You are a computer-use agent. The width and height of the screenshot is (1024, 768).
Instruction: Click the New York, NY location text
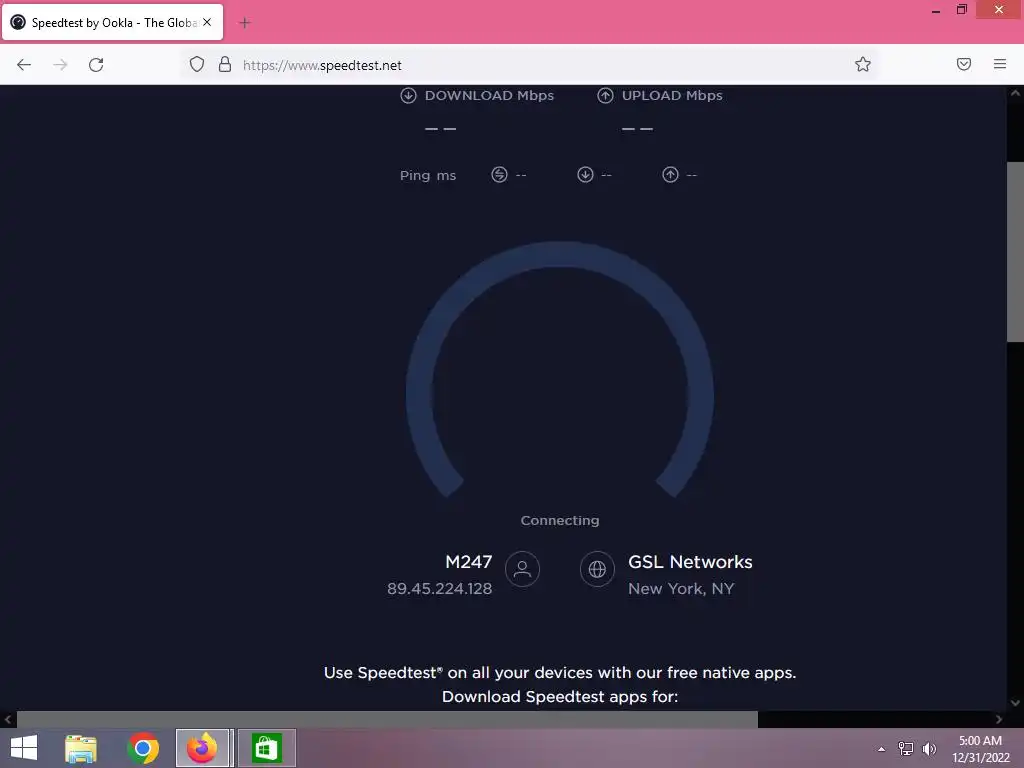(x=681, y=588)
